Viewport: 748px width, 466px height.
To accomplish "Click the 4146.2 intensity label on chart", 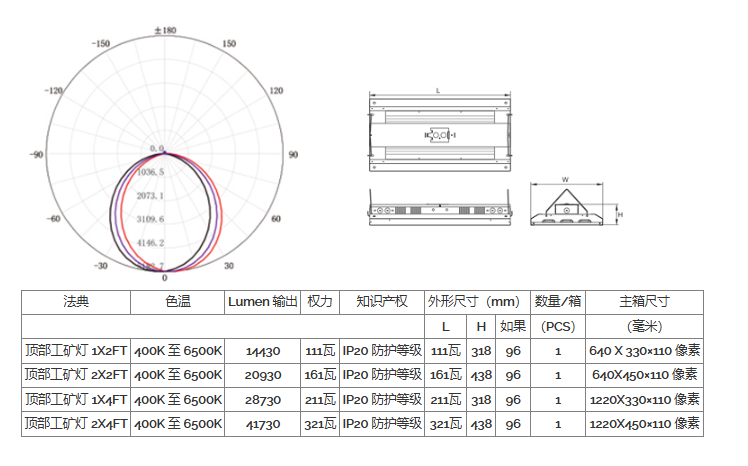I will pos(150,243).
